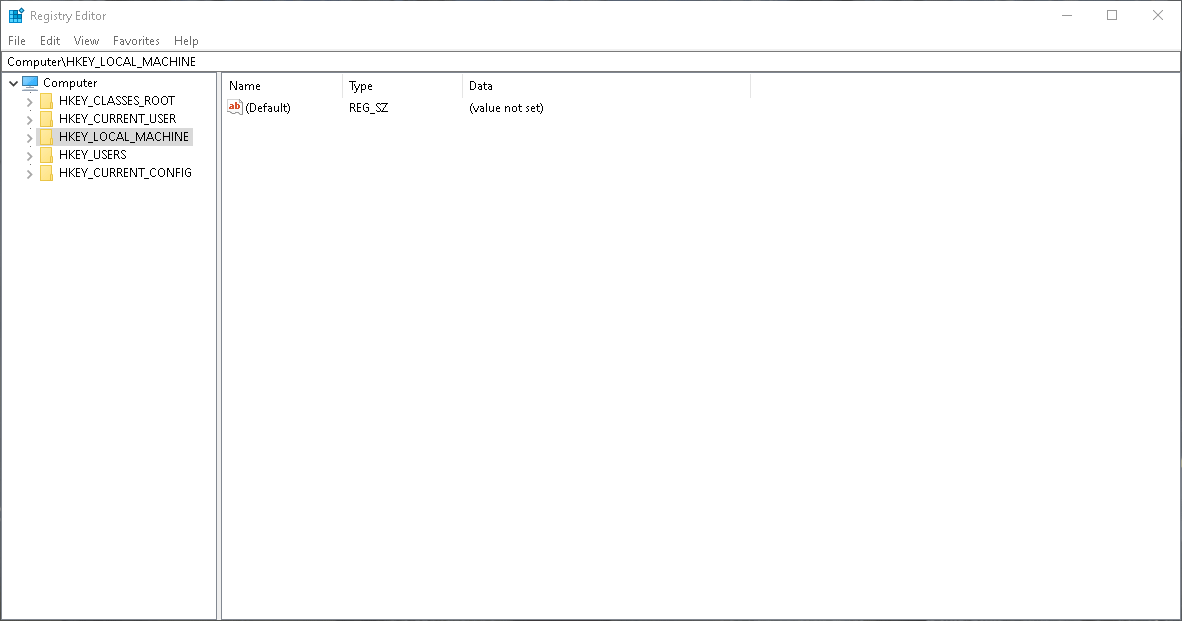Viewport: 1182px width, 621px height.
Task: Select HKEY_CLASSES_ROOT key label
Action: tap(117, 101)
